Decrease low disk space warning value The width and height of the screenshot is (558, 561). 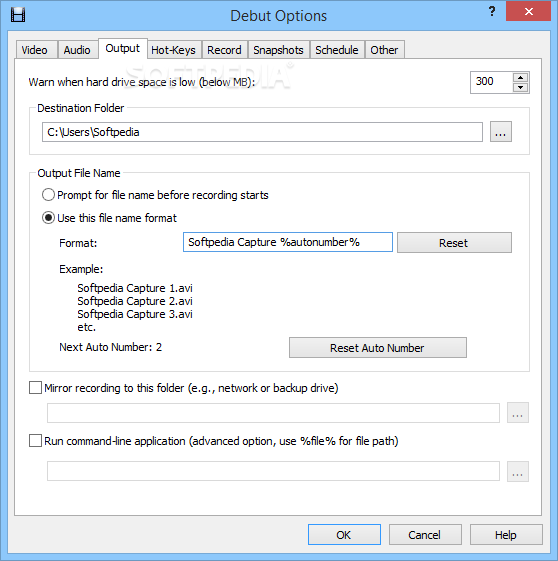point(520,87)
